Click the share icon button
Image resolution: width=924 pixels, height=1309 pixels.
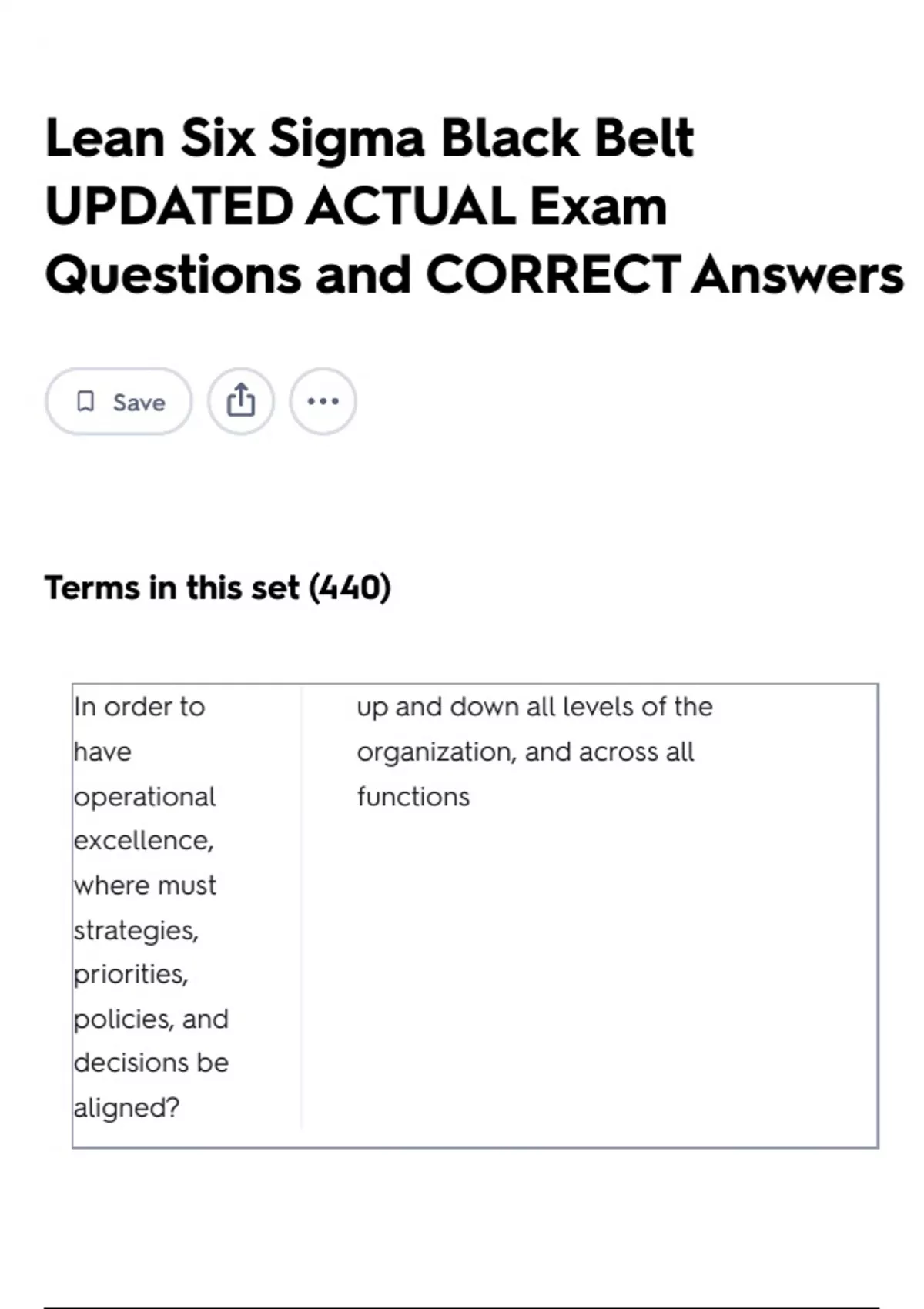point(240,401)
